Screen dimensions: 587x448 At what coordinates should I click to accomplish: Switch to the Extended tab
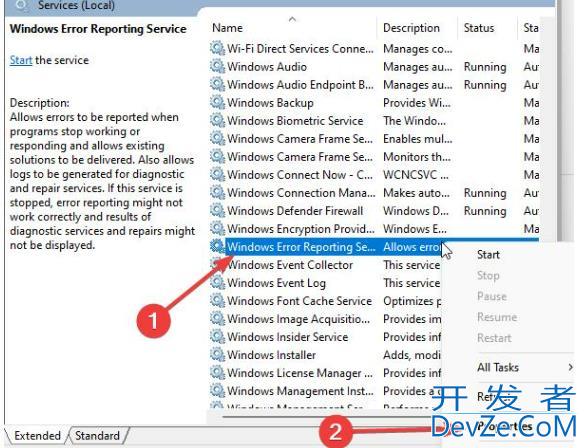coord(37,436)
